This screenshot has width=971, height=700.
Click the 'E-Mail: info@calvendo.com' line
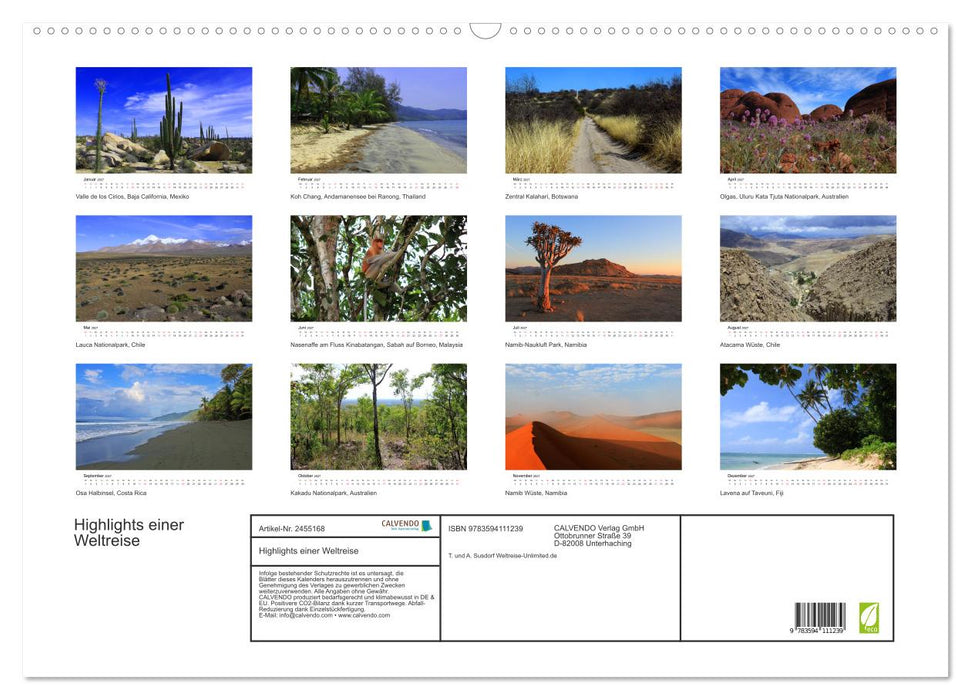point(324,615)
